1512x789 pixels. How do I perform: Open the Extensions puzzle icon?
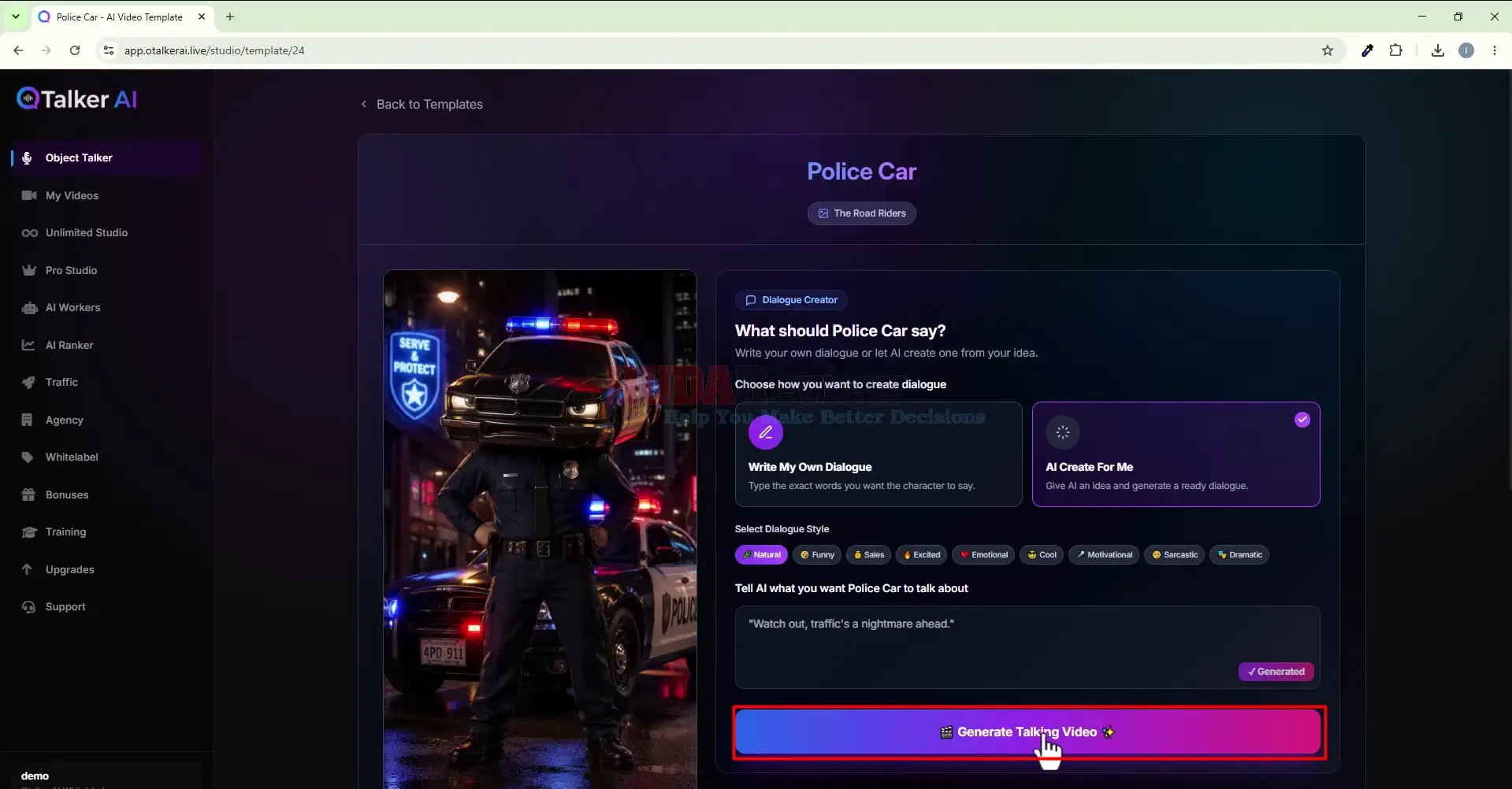[1395, 50]
